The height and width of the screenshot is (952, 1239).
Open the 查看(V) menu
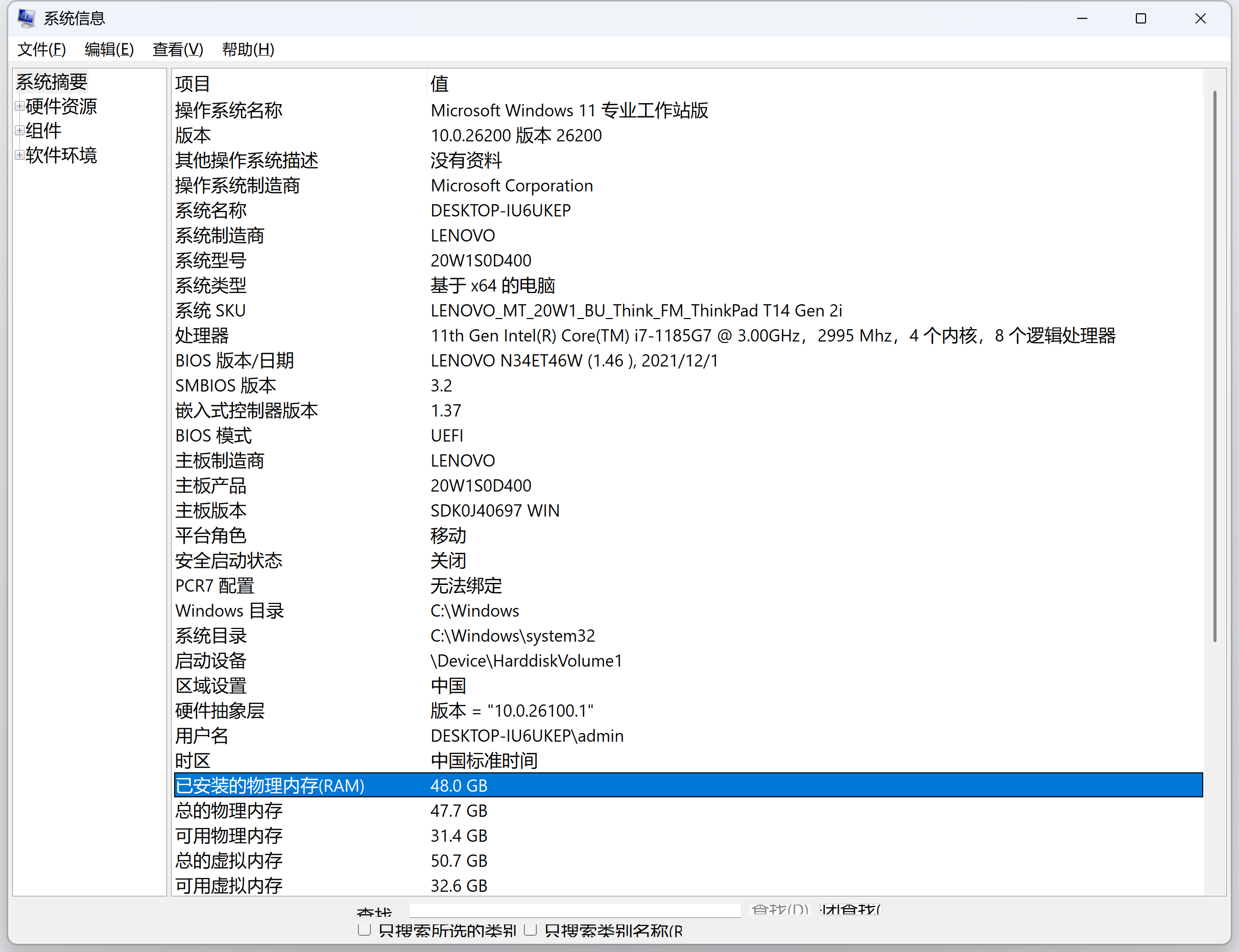(177, 50)
